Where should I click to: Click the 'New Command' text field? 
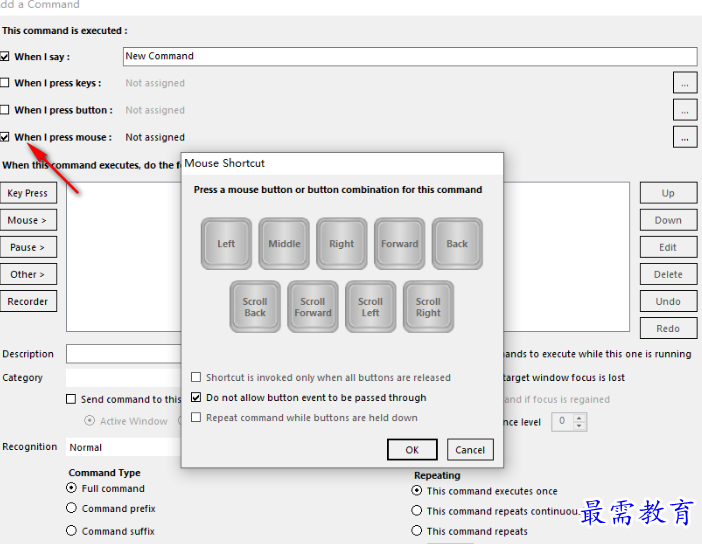click(x=410, y=56)
